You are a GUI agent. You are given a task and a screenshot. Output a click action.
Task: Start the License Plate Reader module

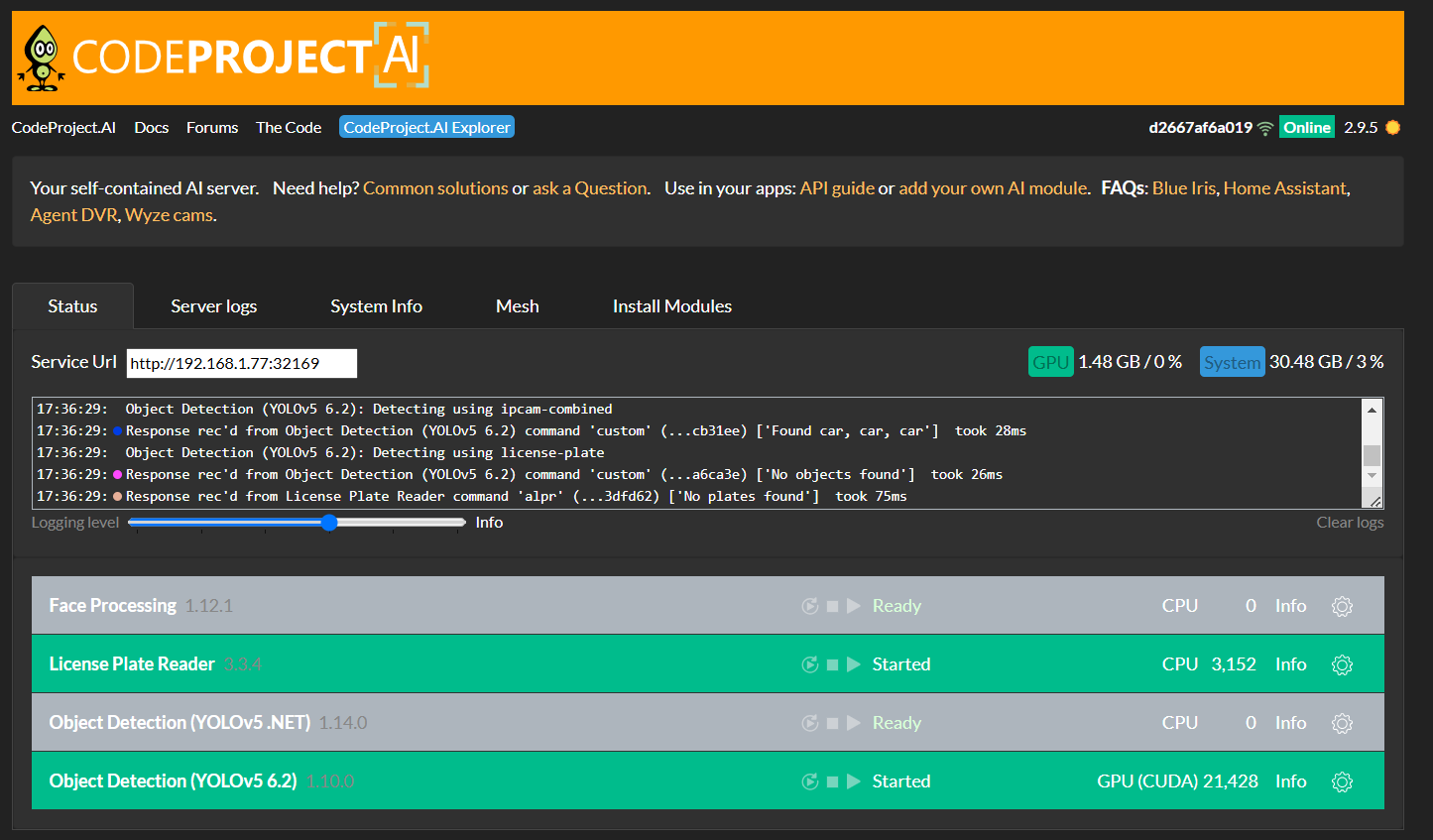click(854, 664)
